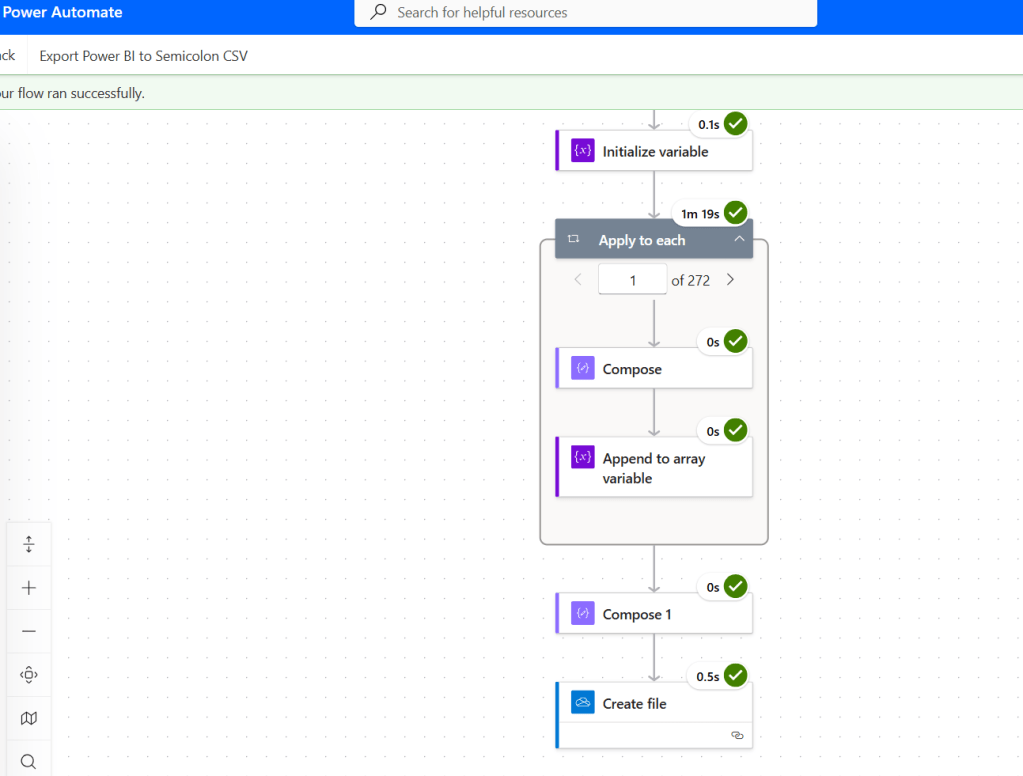
Task: Open the Append to array variable action
Action: [x=655, y=466]
